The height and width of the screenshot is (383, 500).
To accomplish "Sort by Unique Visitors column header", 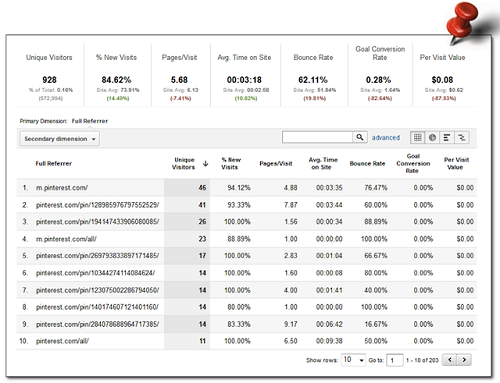I will (x=184, y=163).
